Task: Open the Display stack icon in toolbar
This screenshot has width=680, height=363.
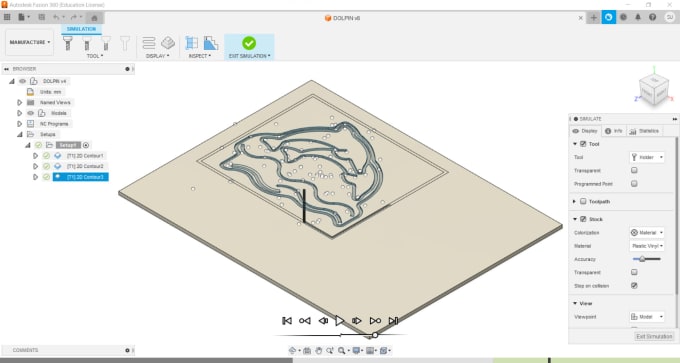Action: coord(149,43)
